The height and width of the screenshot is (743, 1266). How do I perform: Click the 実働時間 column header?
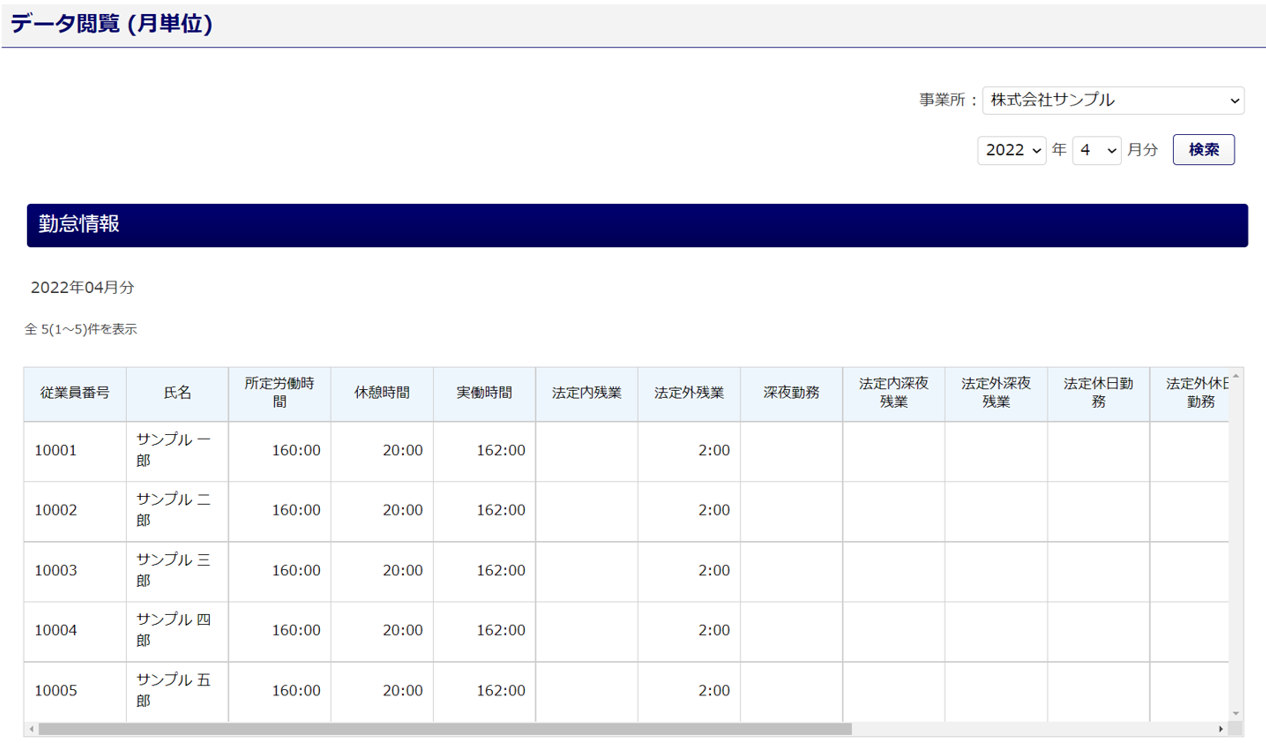(484, 393)
